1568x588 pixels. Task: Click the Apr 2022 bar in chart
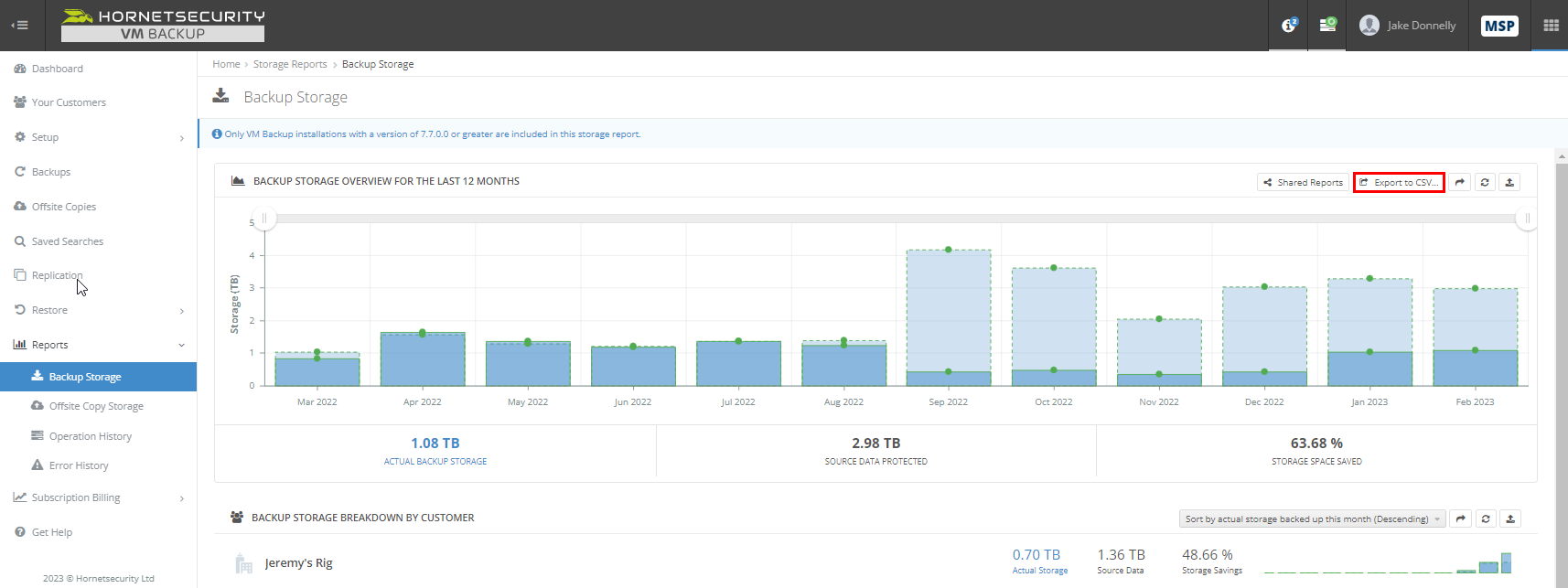point(423,358)
